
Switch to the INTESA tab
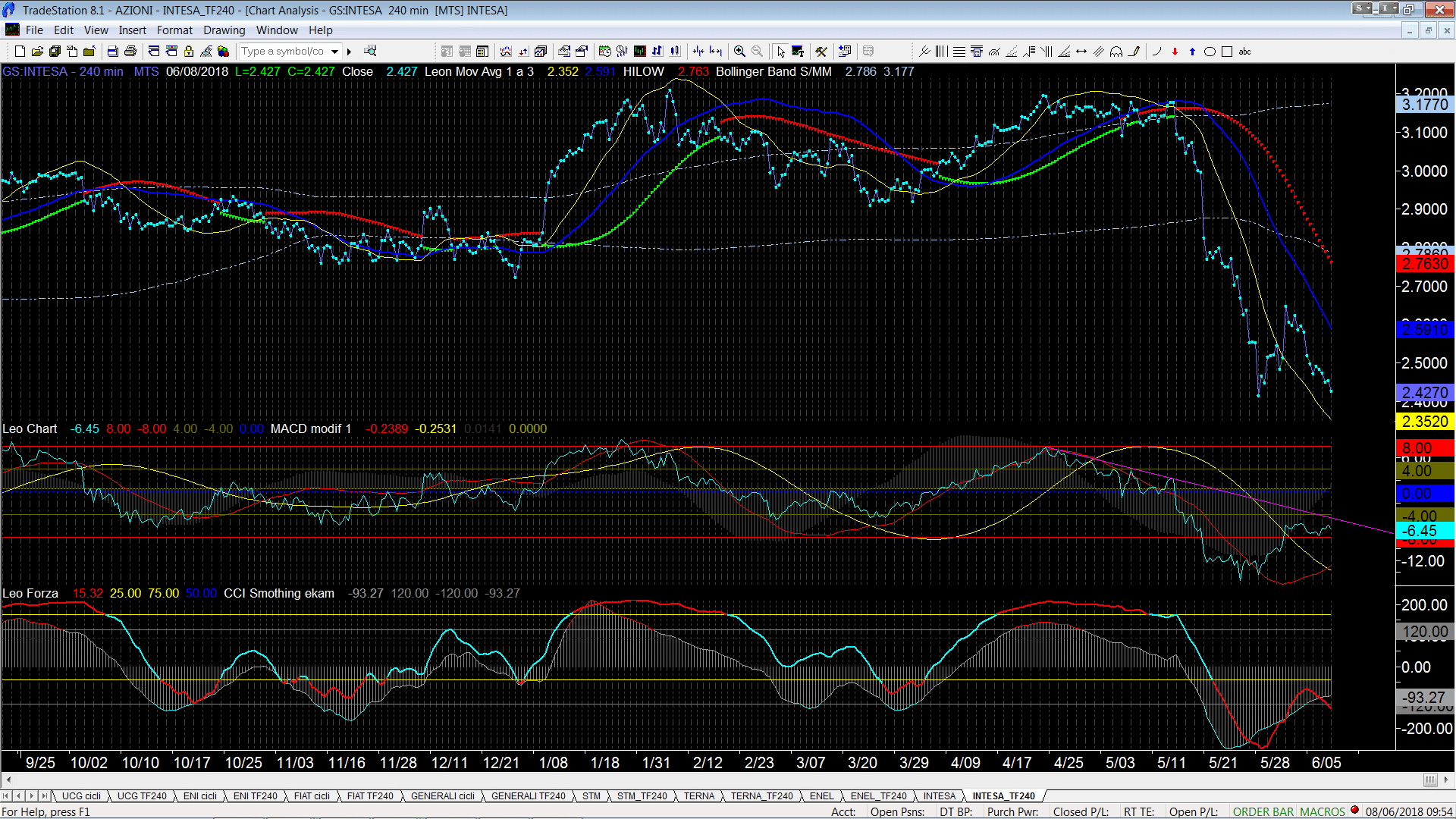click(x=940, y=796)
